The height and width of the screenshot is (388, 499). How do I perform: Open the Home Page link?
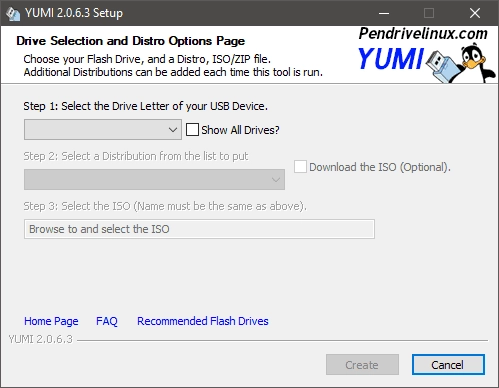click(x=51, y=321)
